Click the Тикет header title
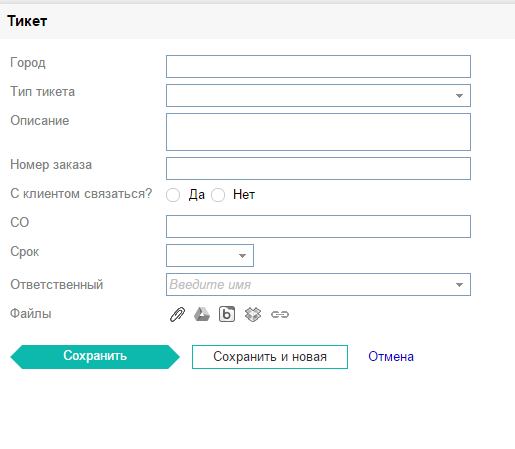Screen dimensions: 515x449 27,21
